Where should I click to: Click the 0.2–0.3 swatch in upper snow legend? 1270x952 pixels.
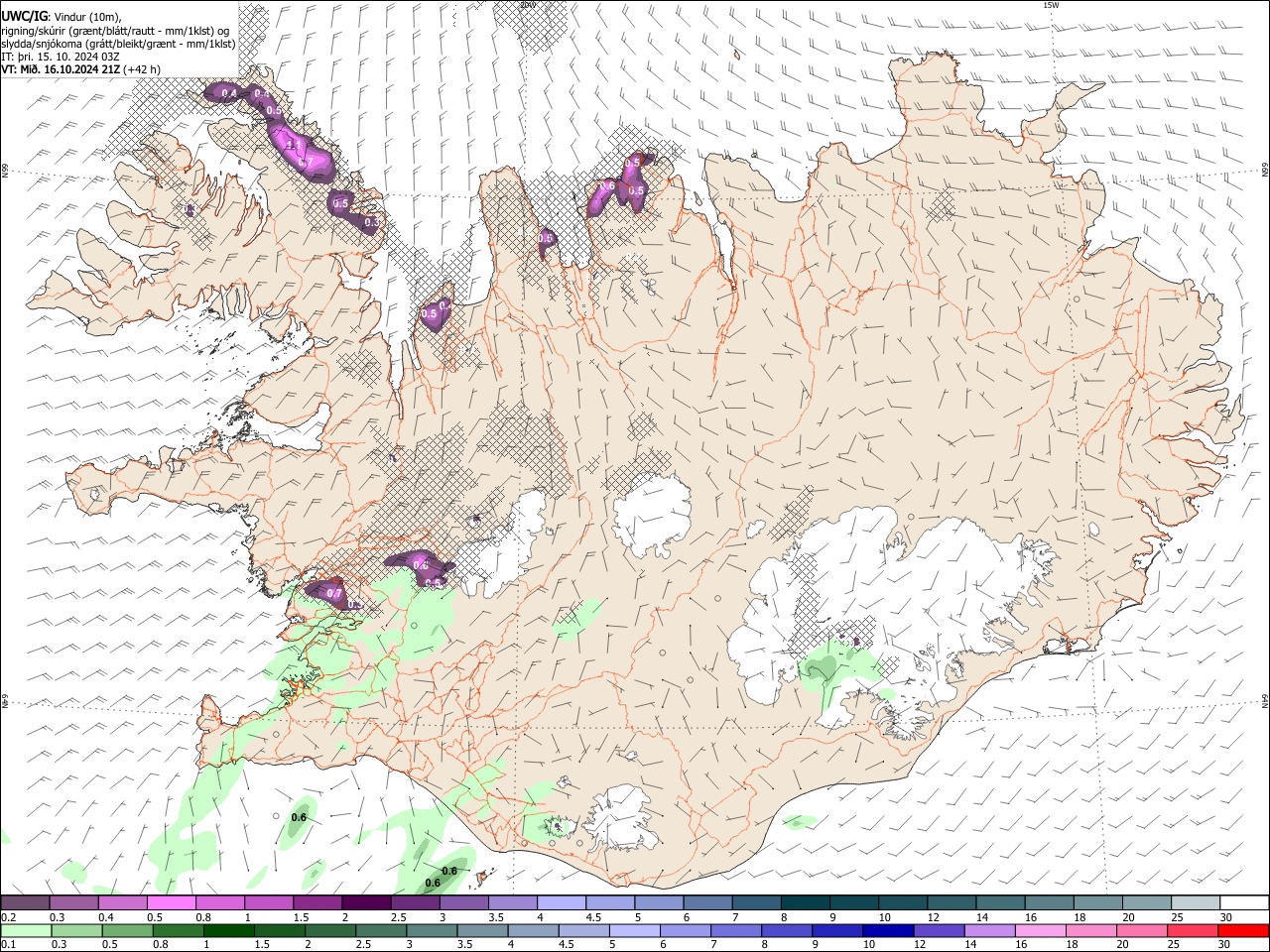tap(25, 903)
